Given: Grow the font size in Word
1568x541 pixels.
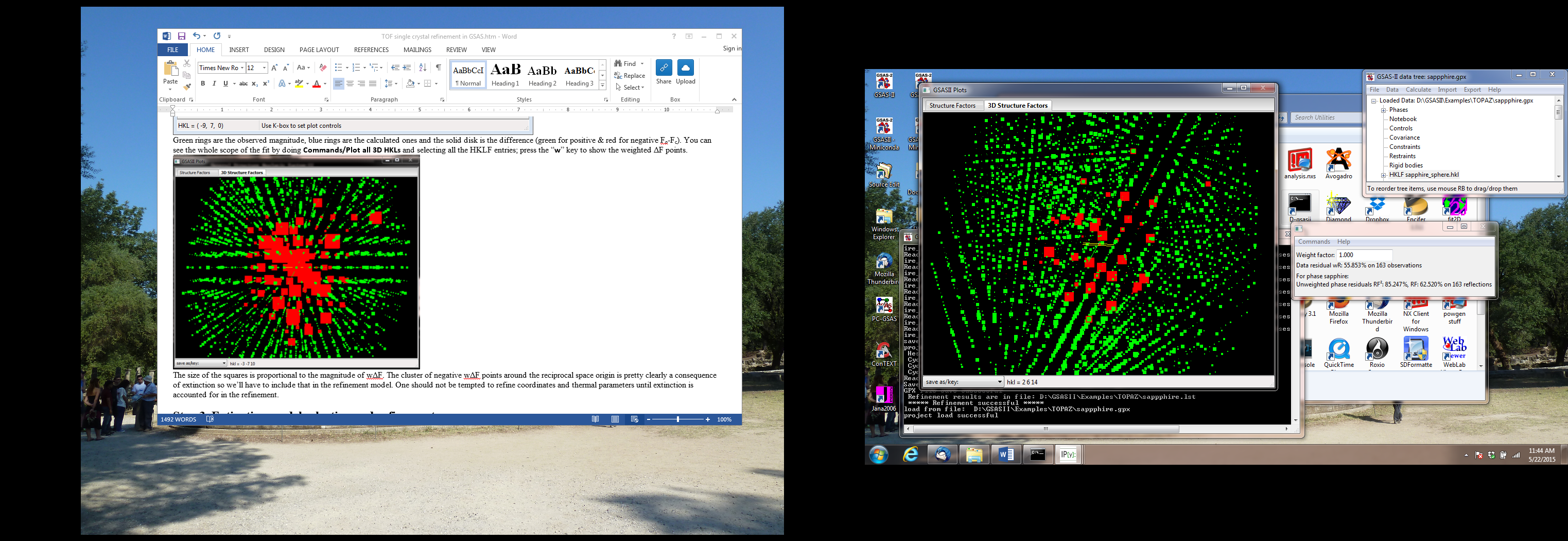Looking at the screenshot, I should click(274, 67).
